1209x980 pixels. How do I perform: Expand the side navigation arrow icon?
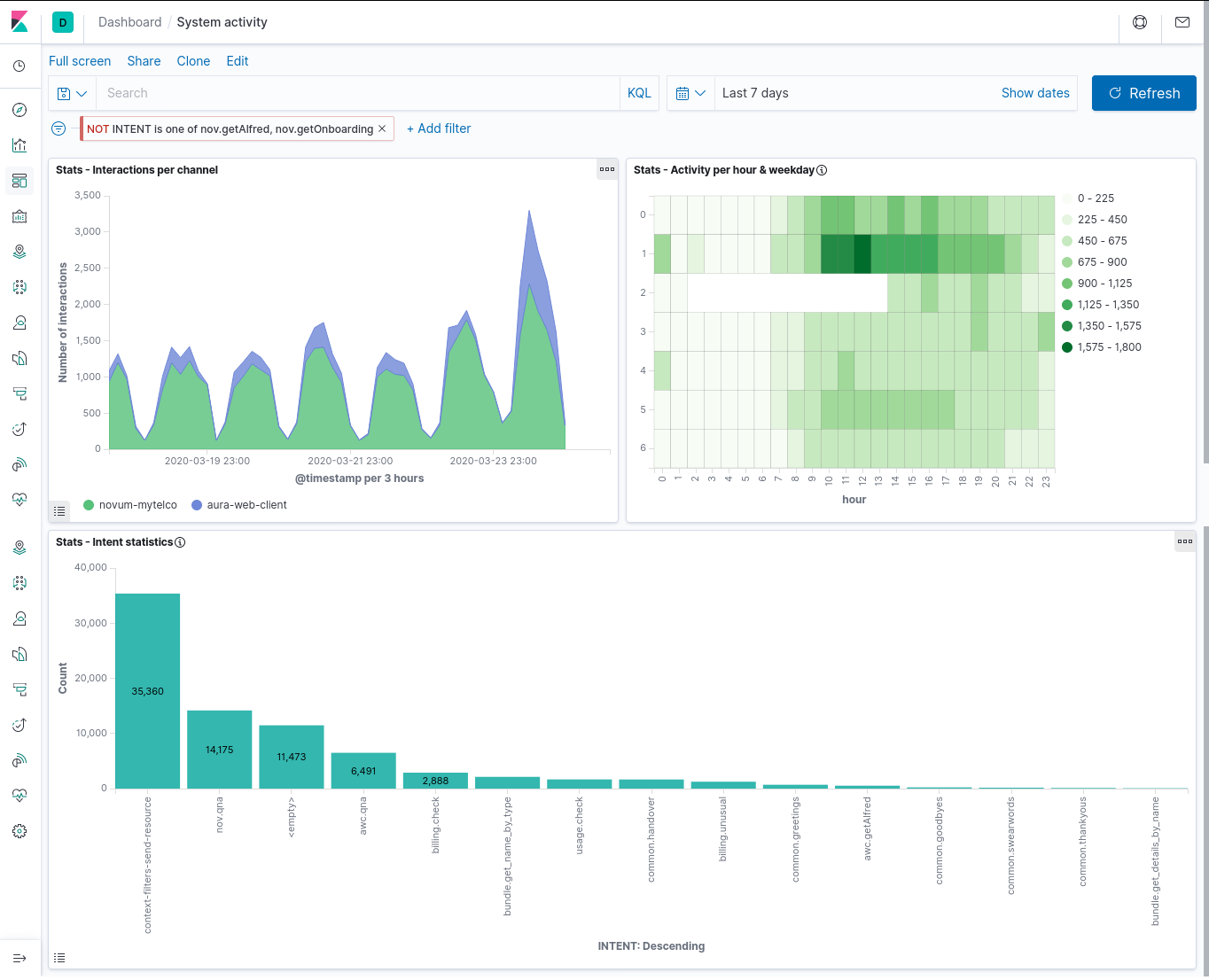(19, 958)
